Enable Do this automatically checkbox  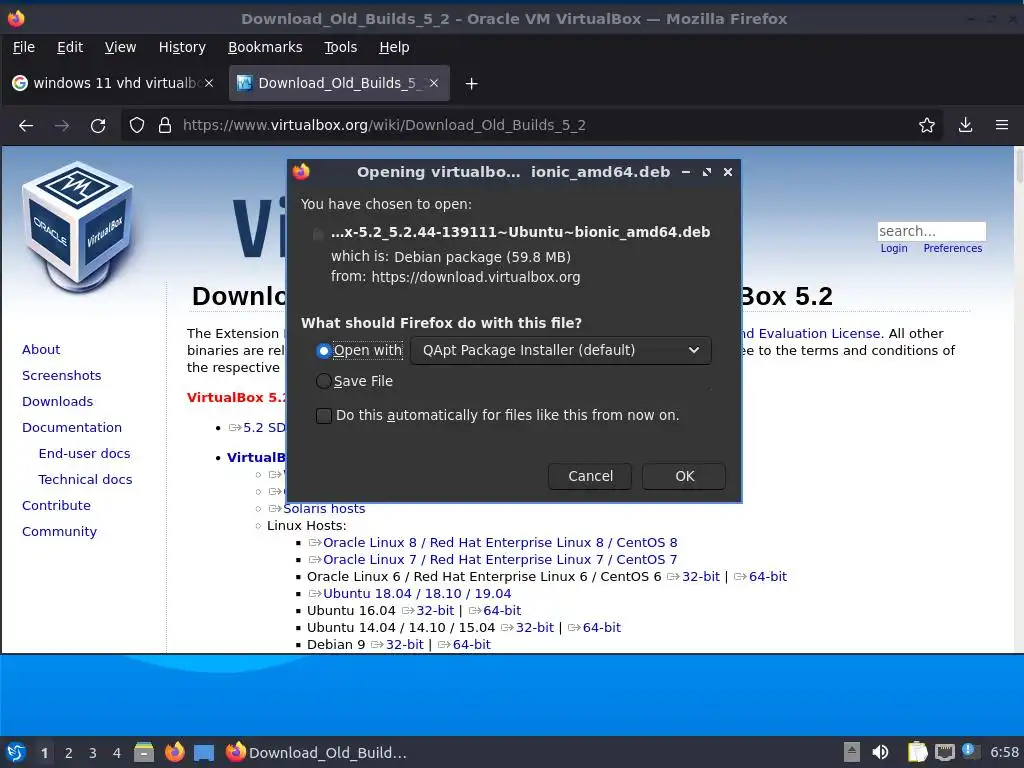[x=324, y=416]
